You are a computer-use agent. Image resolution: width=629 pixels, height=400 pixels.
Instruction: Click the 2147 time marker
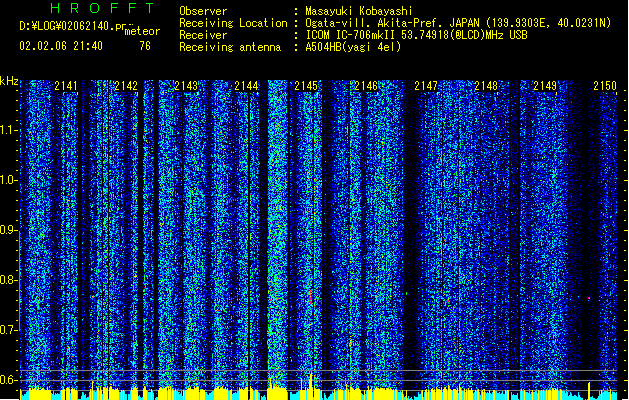426,86
